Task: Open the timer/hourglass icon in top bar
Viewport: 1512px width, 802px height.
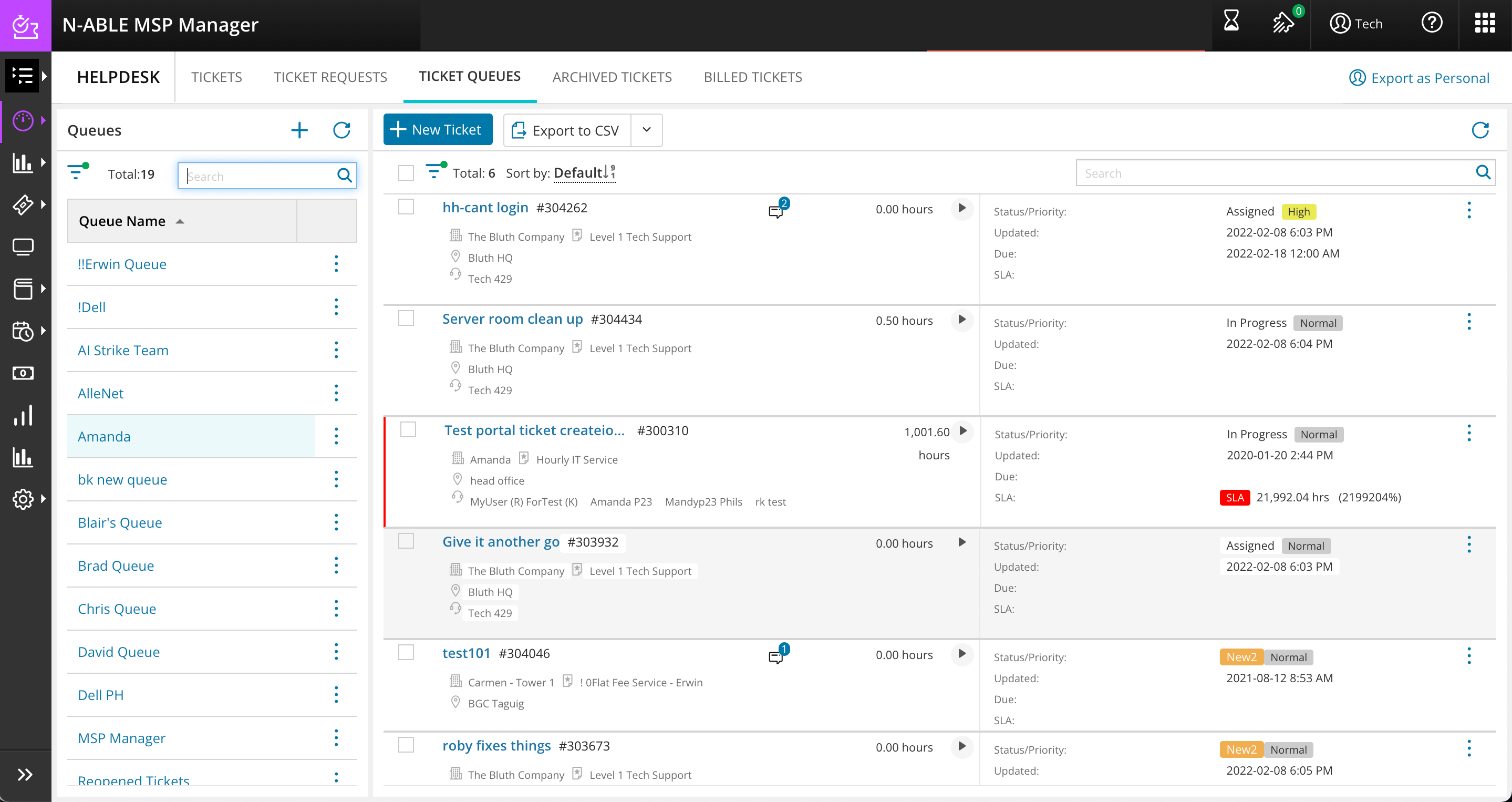Action: [x=1231, y=22]
